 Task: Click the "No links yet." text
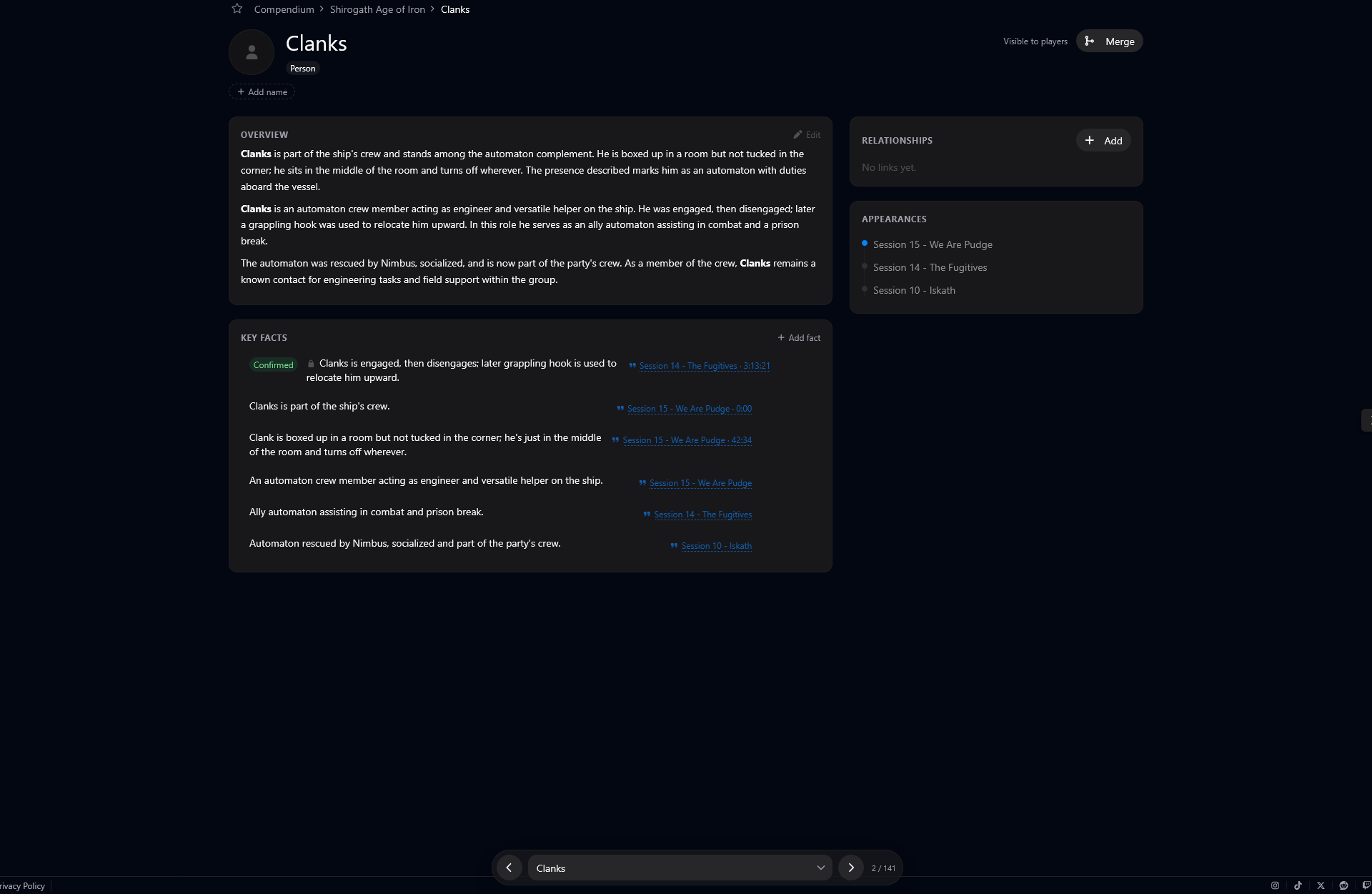coord(889,167)
